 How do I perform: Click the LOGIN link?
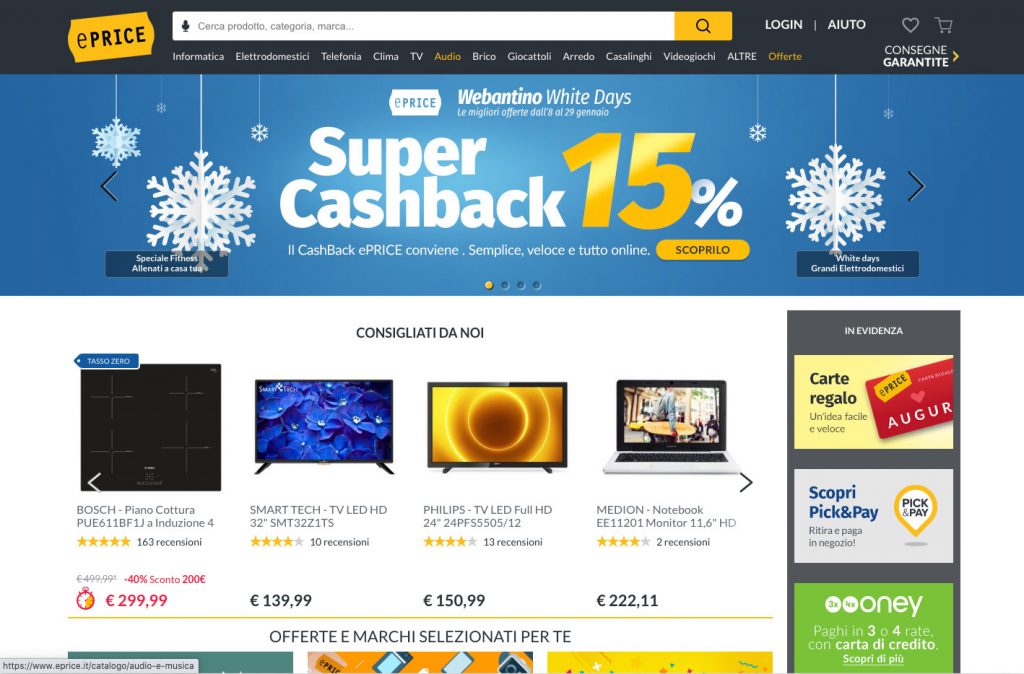[x=784, y=25]
